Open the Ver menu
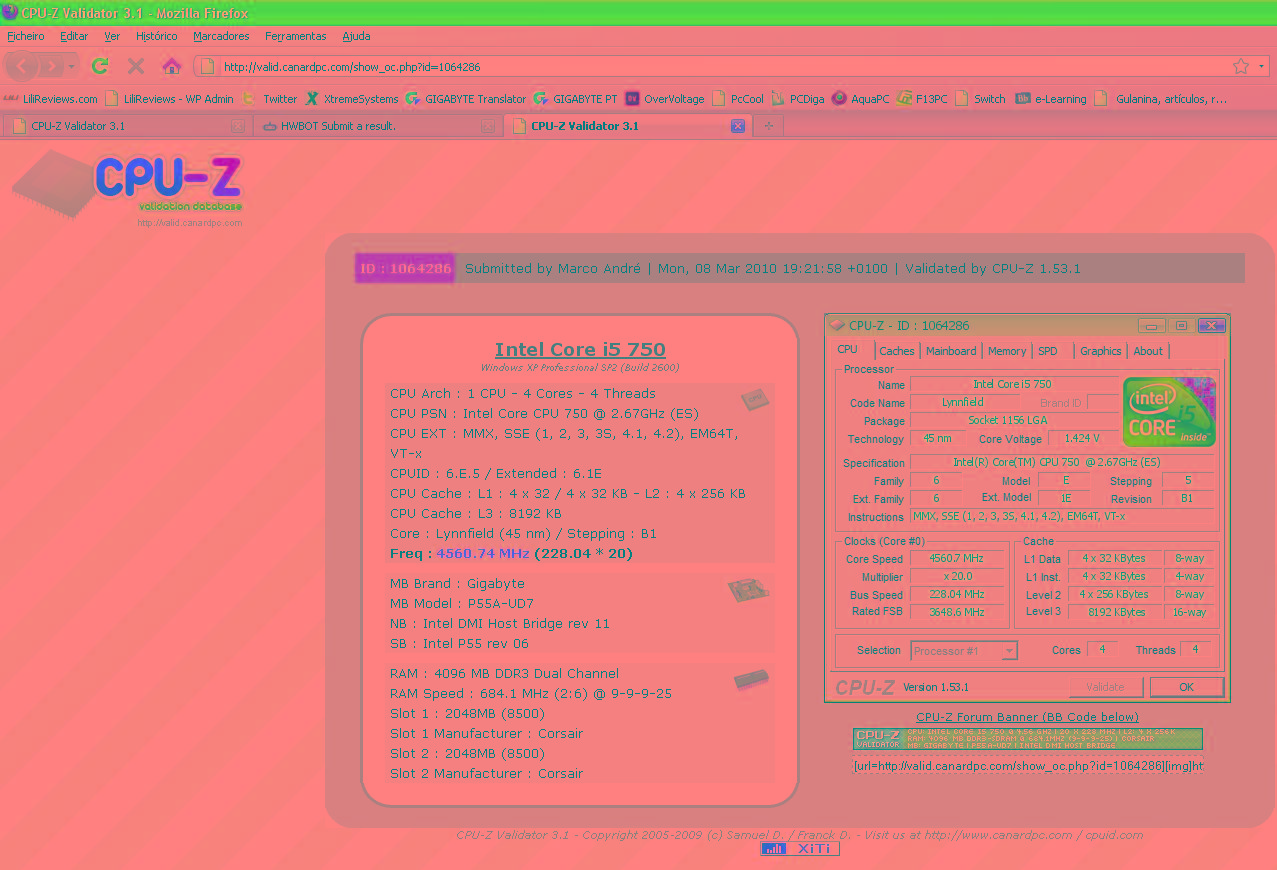 click(112, 36)
